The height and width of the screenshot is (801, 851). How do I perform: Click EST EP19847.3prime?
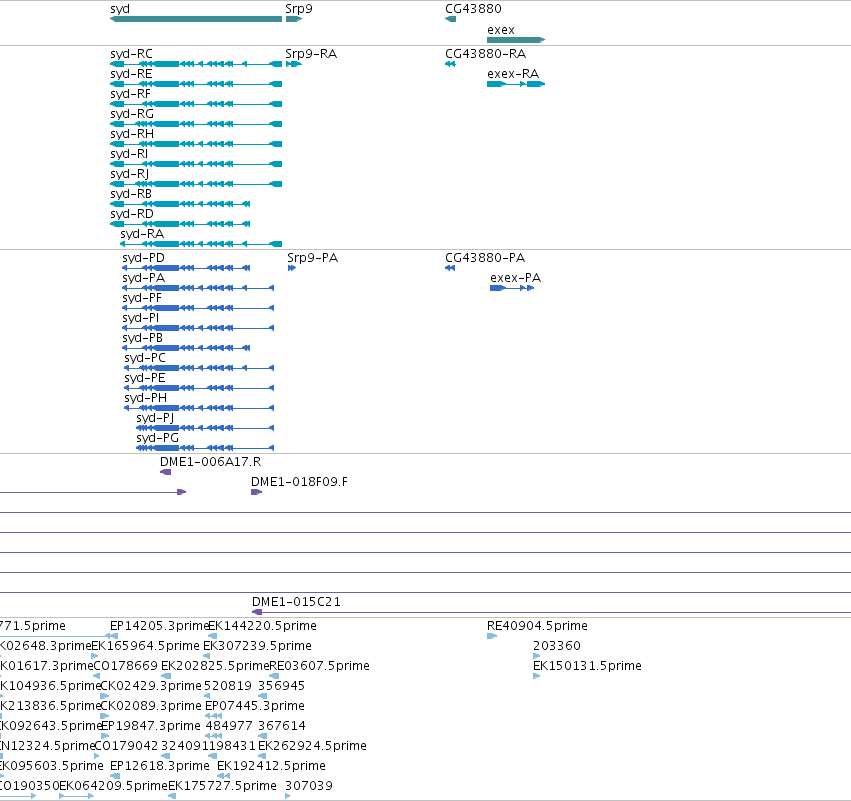105,736
